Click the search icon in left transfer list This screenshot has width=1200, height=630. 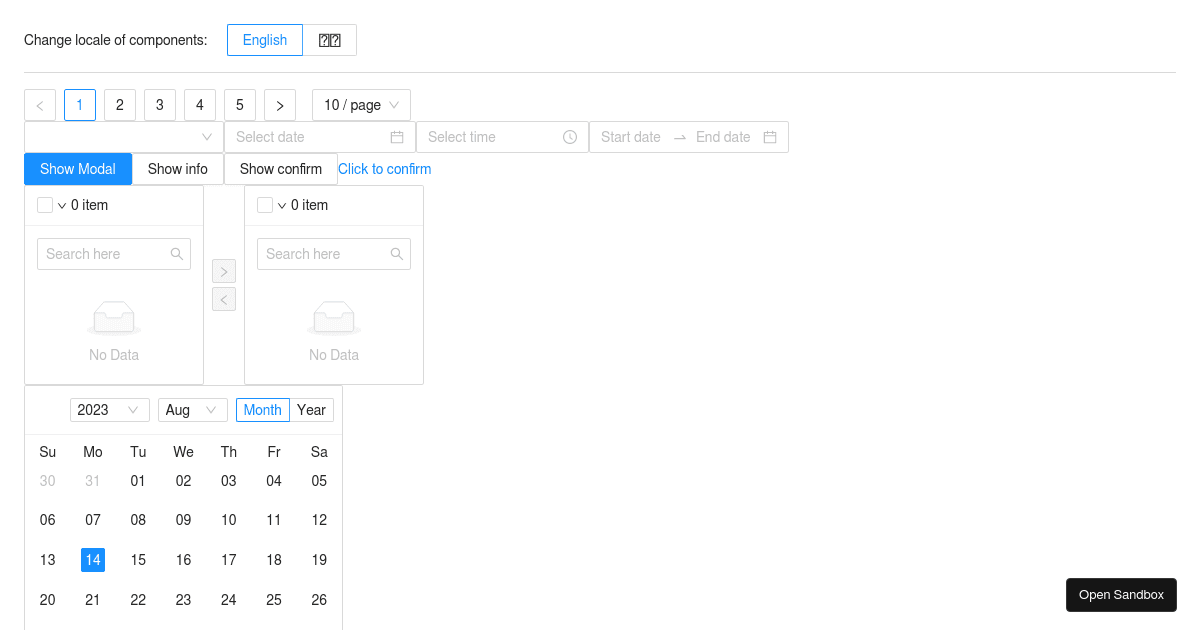177,254
